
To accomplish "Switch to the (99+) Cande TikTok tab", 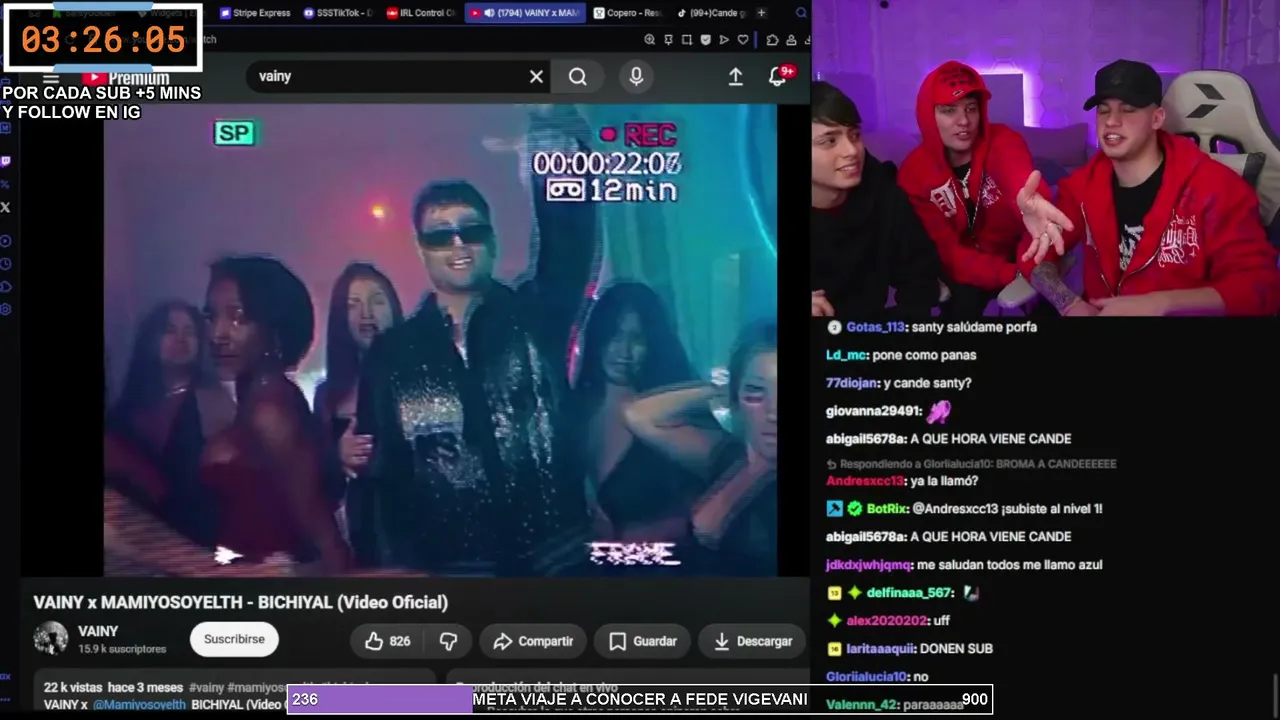I will (710, 13).
